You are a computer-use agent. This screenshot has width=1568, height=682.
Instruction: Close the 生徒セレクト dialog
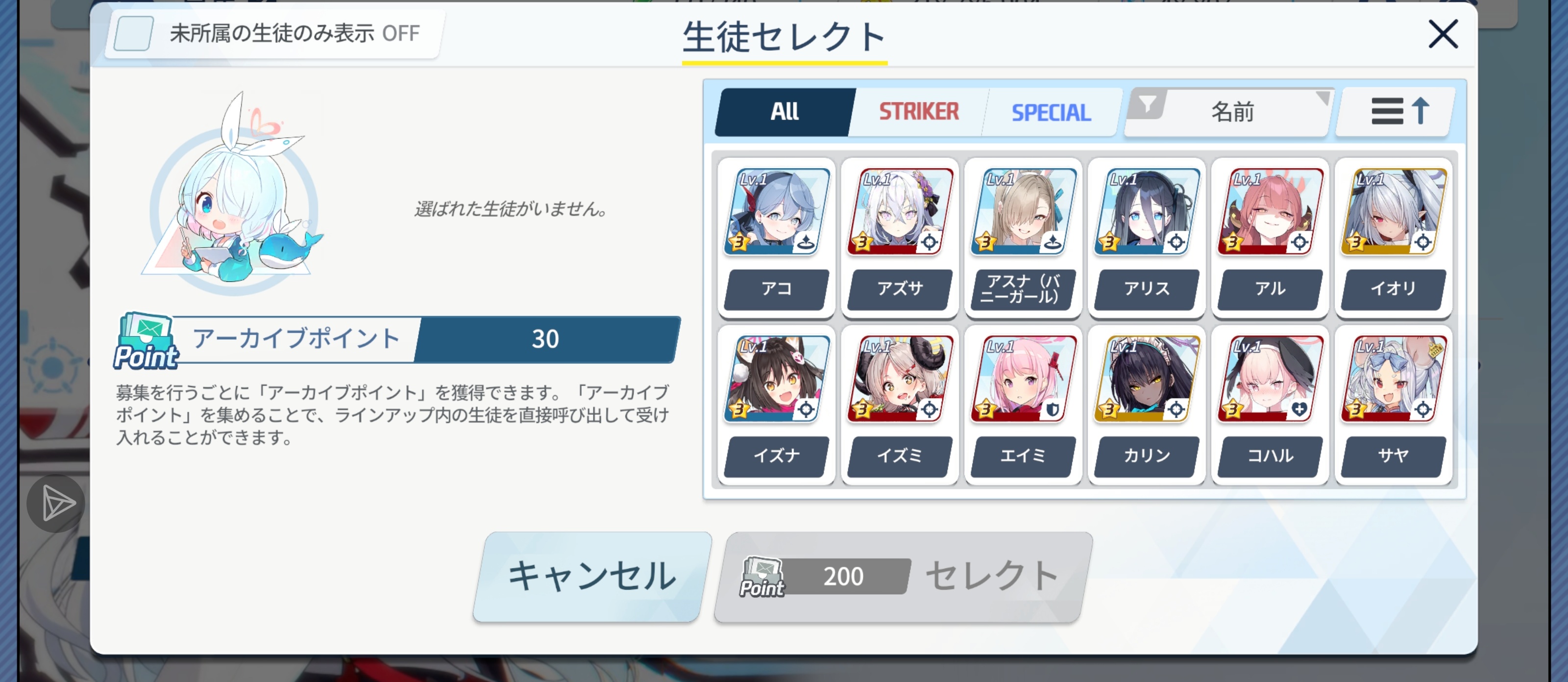click(x=1443, y=34)
